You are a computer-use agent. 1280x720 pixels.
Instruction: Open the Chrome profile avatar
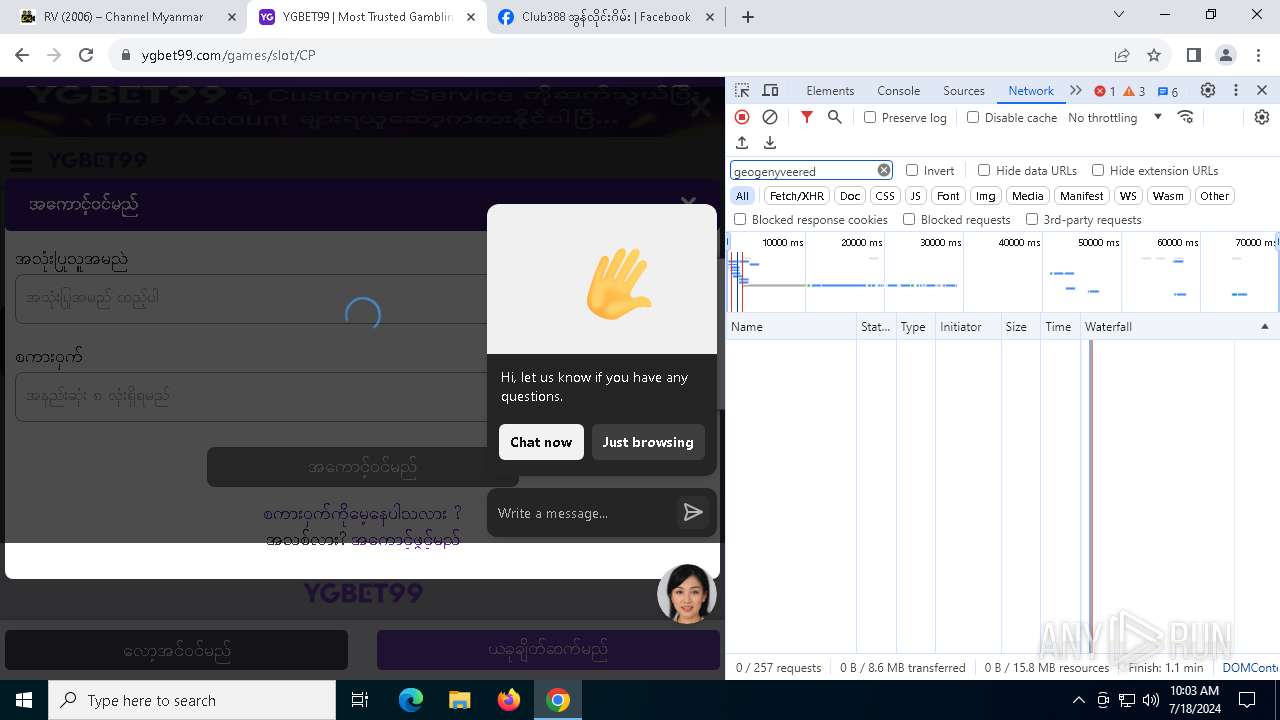tap(1226, 55)
